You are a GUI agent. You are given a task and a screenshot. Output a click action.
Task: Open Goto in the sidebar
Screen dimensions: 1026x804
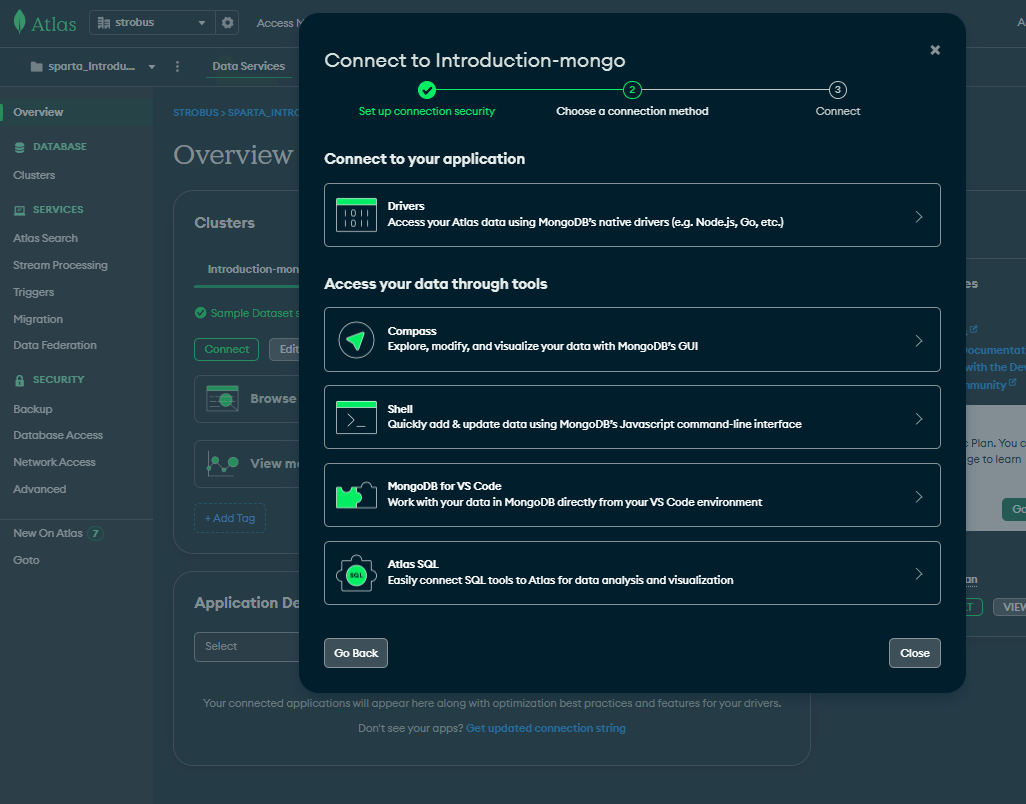pyautogui.click(x=26, y=560)
